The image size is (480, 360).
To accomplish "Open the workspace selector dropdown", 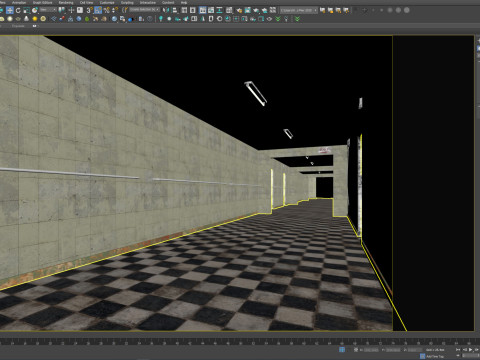I will (299, 10).
